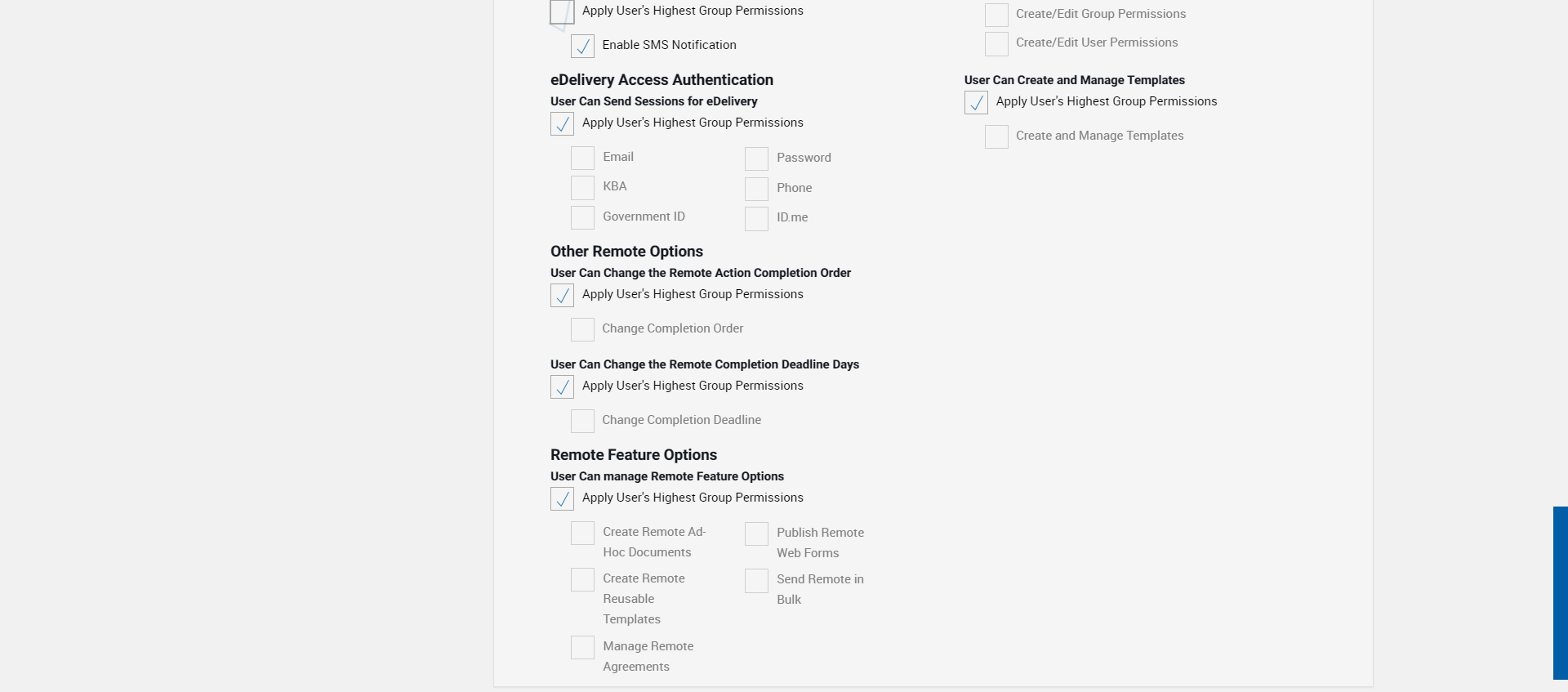Check Manage Remote Agreements option
The image size is (1568, 692).
click(x=582, y=648)
